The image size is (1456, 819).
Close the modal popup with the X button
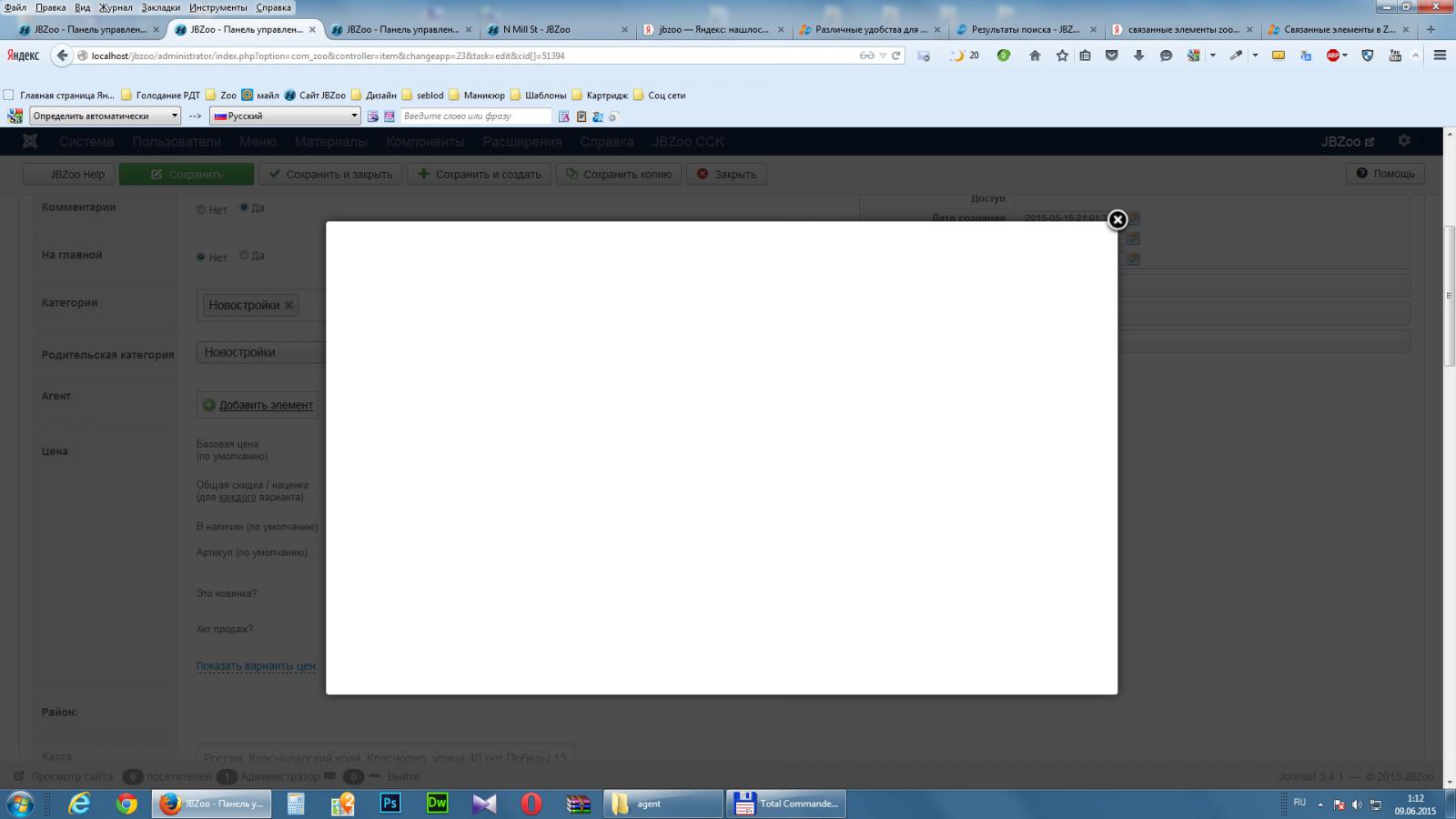(x=1117, y=219)
